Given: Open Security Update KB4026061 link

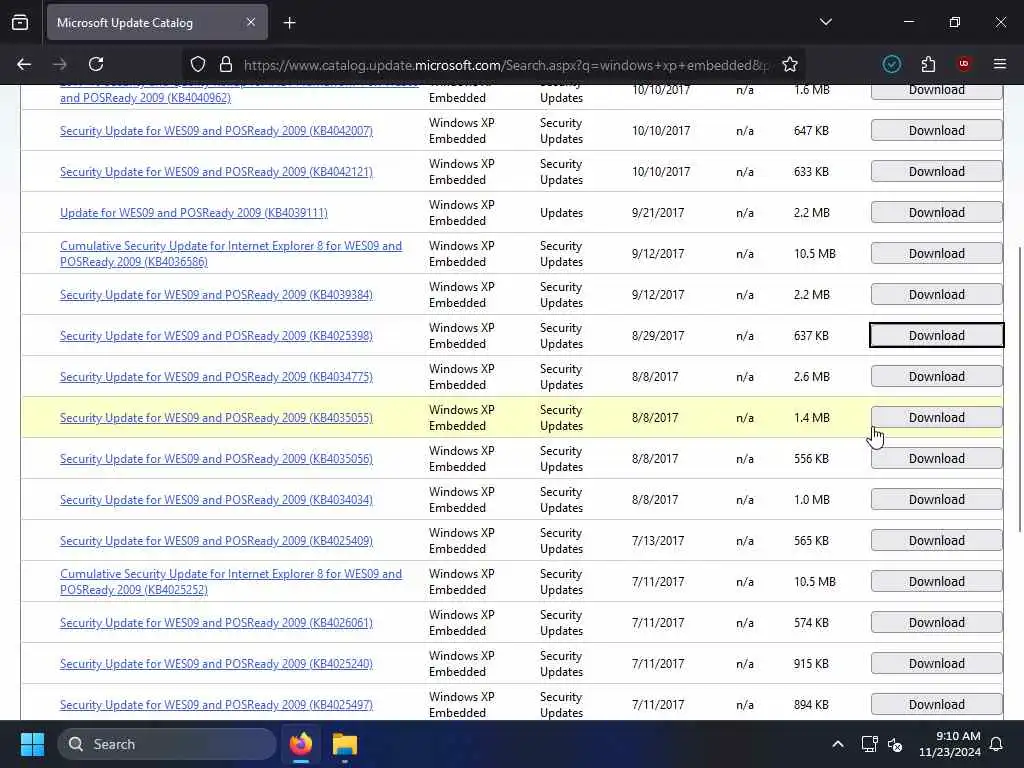Looking at the screenshot, I should 216,623.
